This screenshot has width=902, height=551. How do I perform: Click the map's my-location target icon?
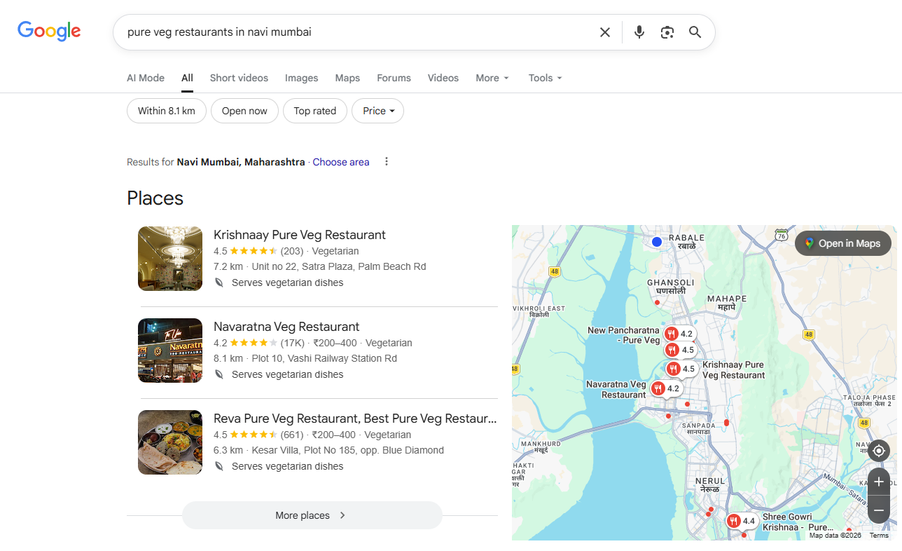point(878,450)
